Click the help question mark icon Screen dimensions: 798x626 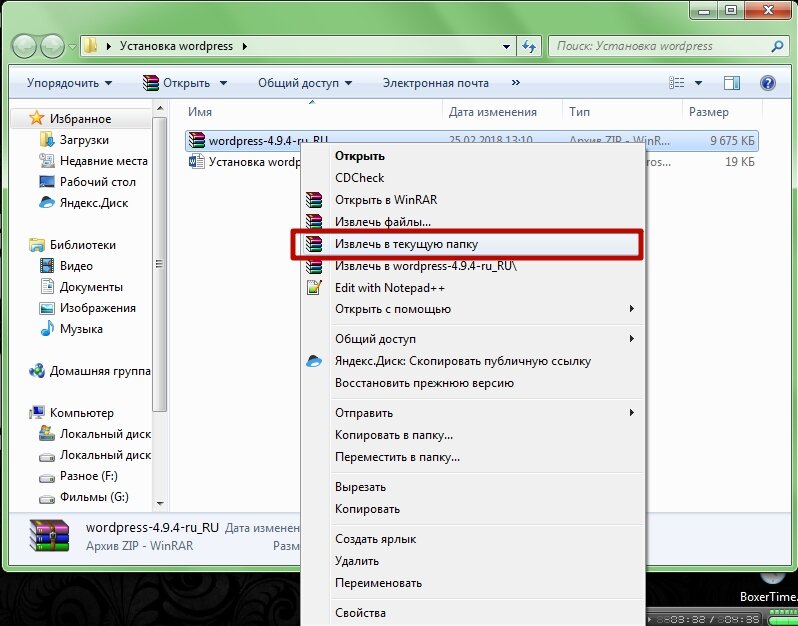point(767,83)
